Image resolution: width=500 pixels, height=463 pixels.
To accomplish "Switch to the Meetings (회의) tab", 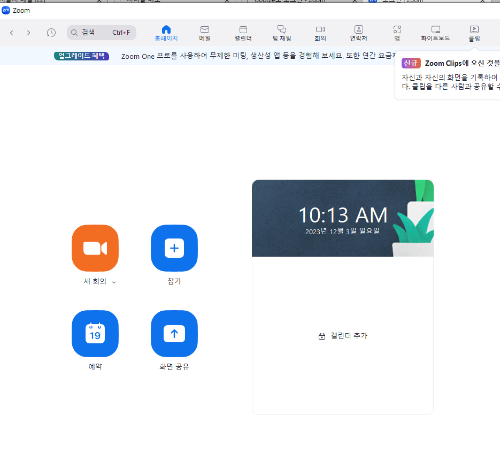I will click(x=320, y=33).
